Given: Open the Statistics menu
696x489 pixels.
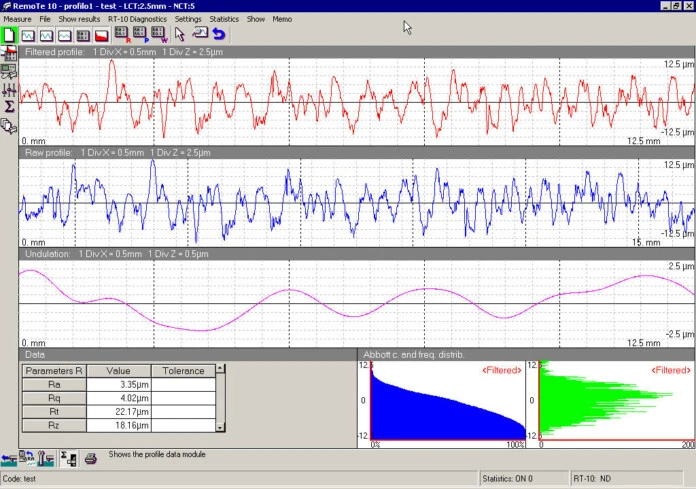Looking at the screenshot, I should pyautogui.click(x=224, y=19).
